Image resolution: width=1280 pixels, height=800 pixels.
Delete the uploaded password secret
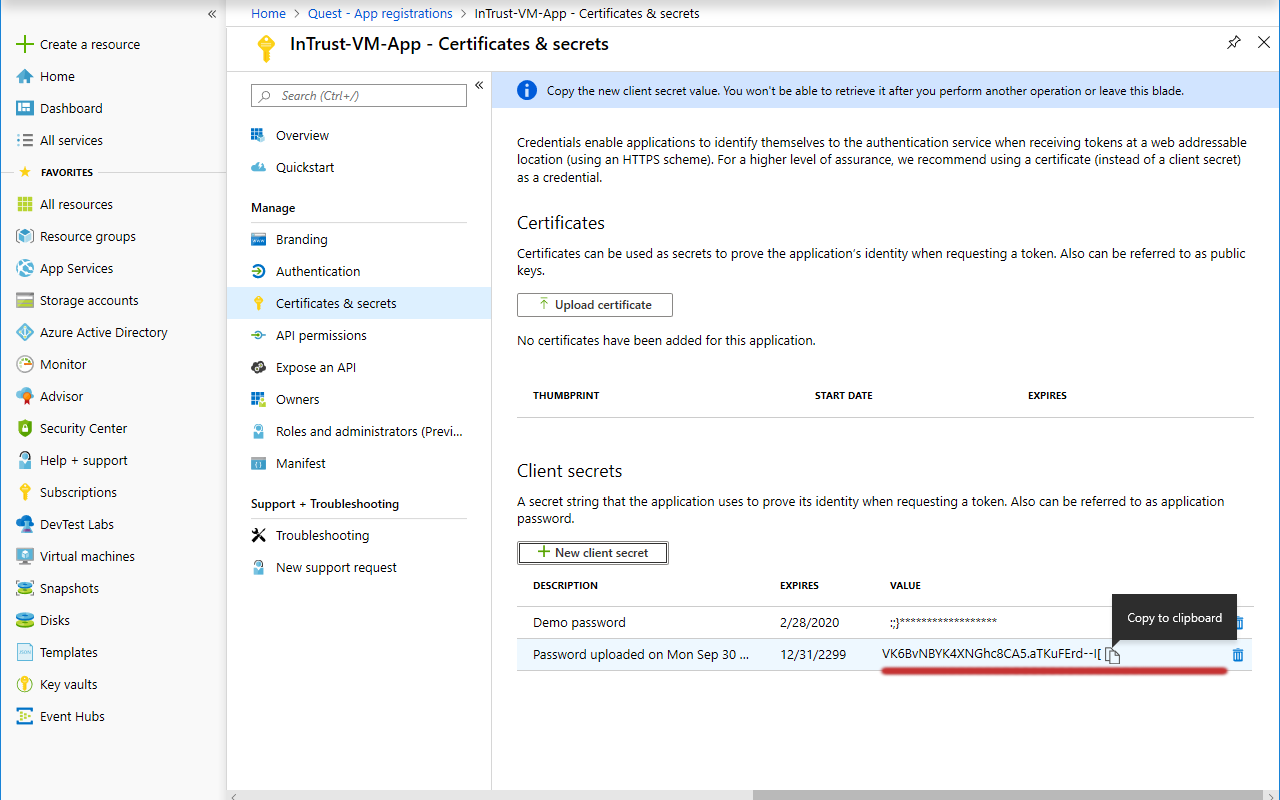(x=1238, y=655)
